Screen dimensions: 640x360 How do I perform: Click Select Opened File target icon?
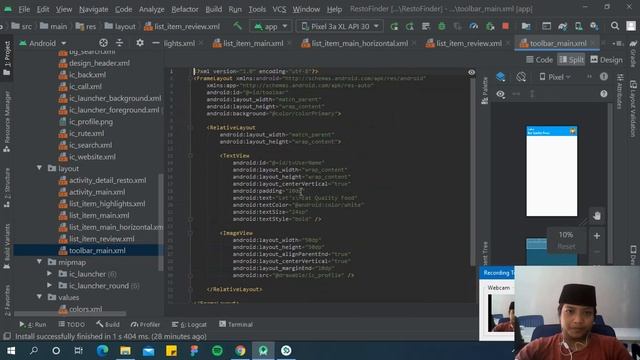click(x=103, y=43)
